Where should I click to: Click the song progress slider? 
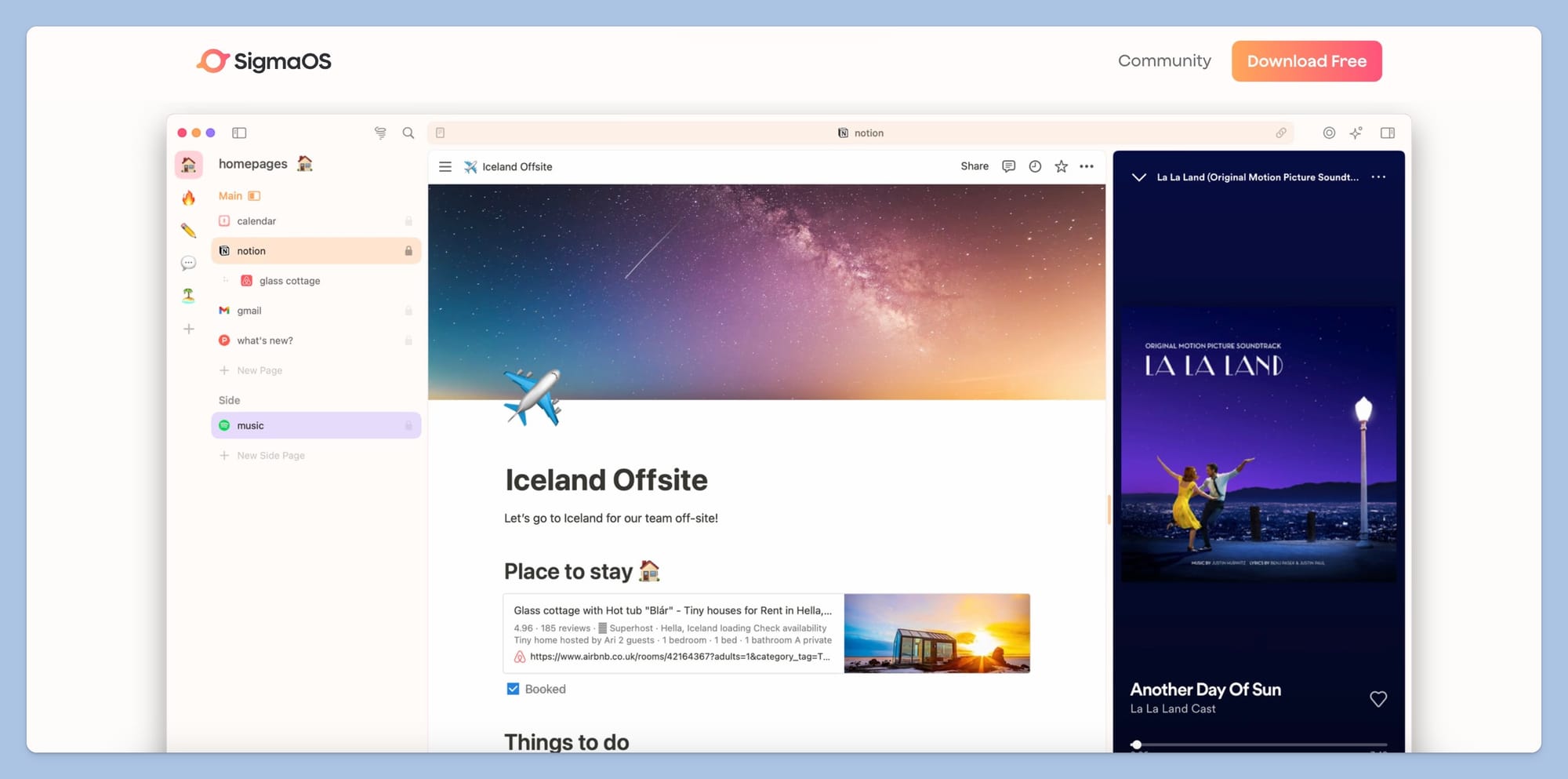click(1258, 744)
